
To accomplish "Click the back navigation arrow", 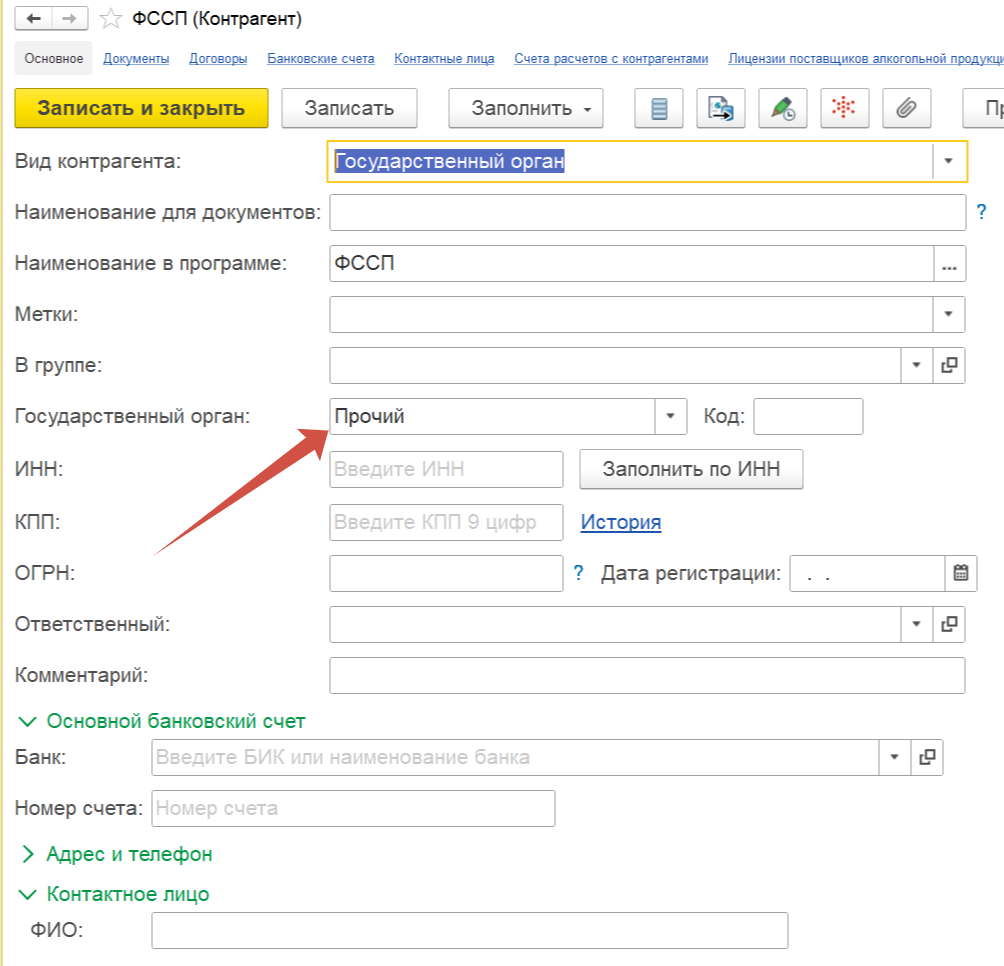I will pos(33,18).
